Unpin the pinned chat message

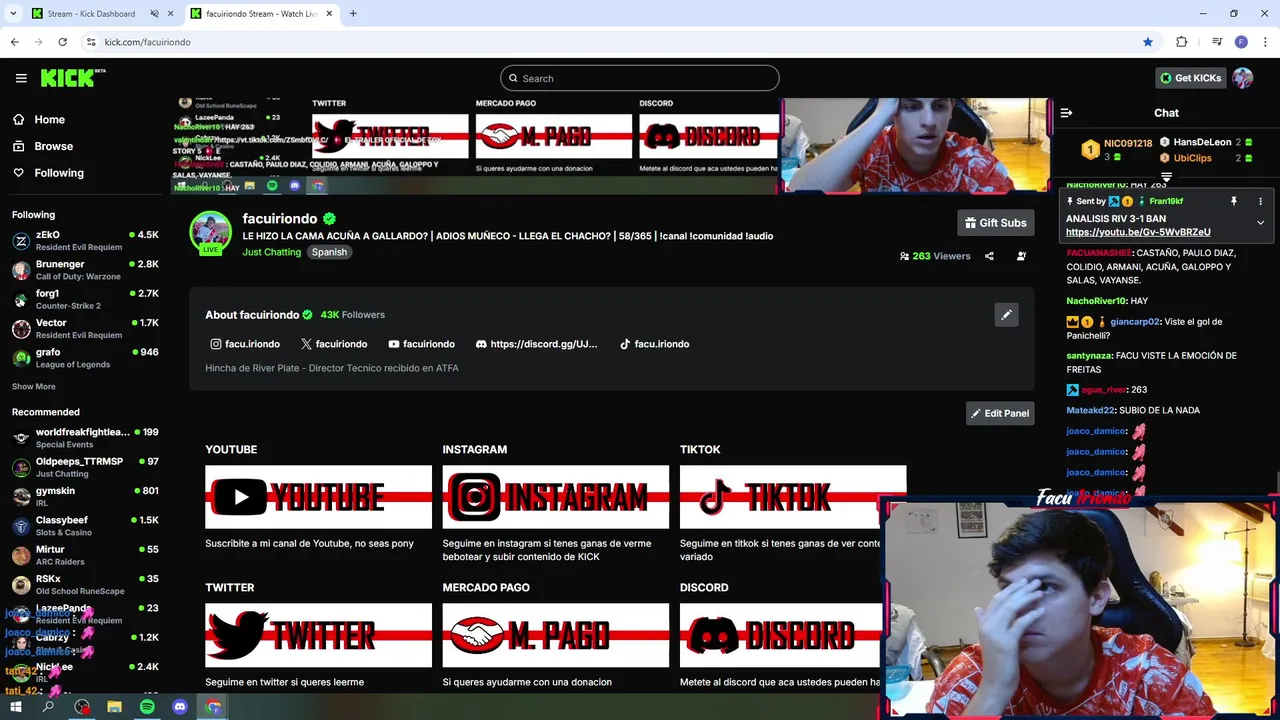point(1234,201)
